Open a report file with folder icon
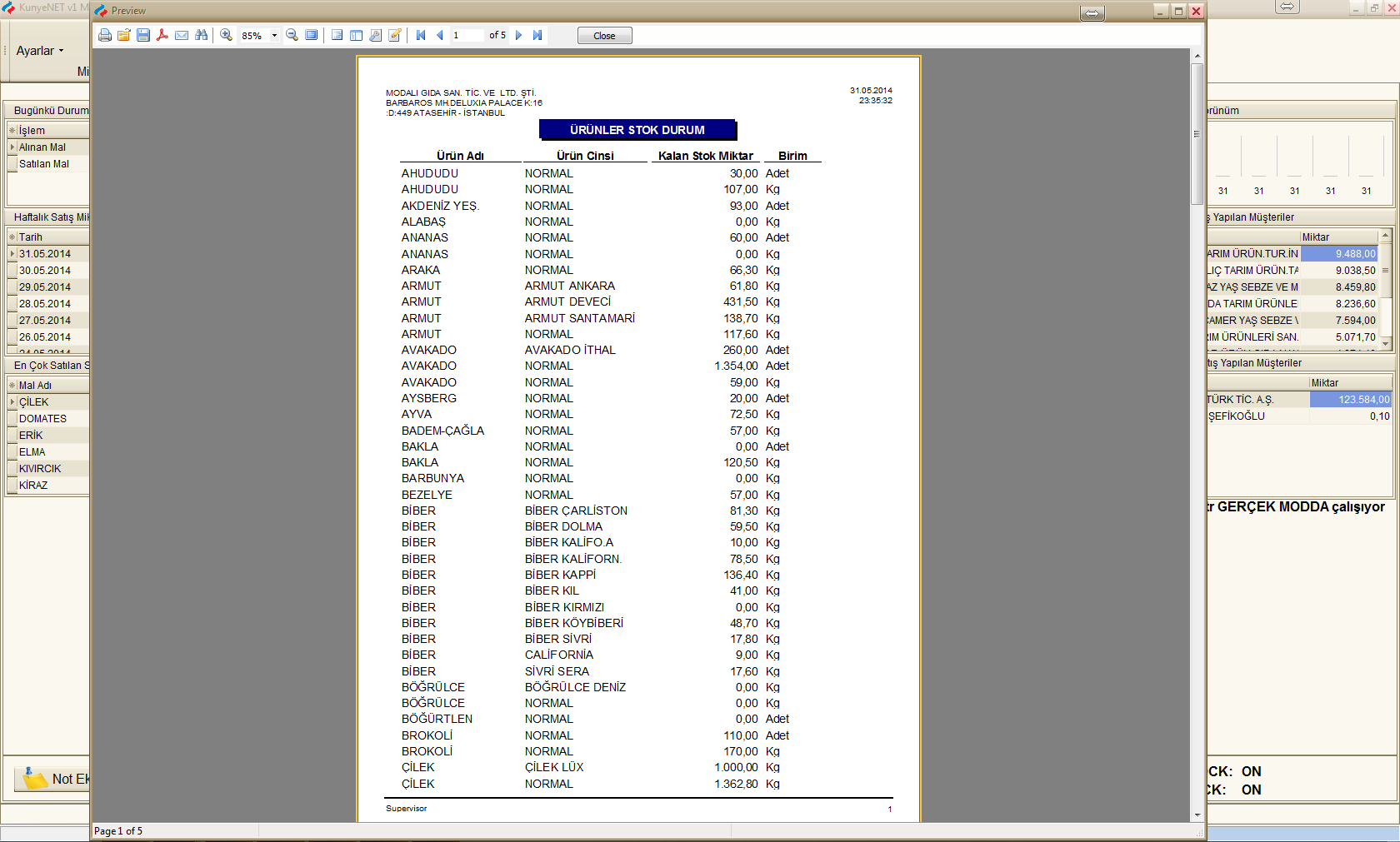Viewport: 1400px width, 842px height. (124, 35)
